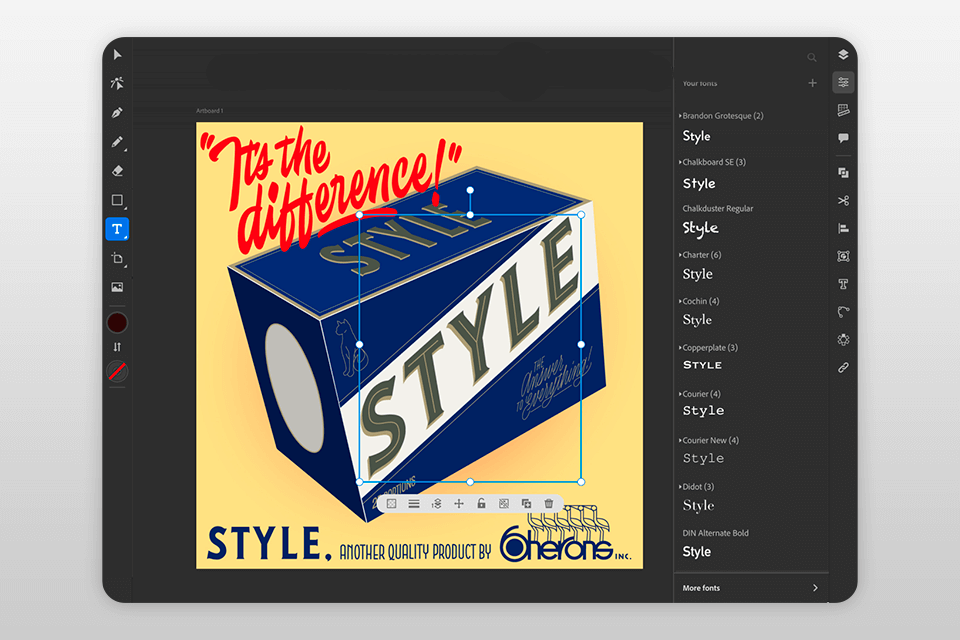Open the Type panel in right toolbar
This screenshot has height=640, width=960.
843,284
